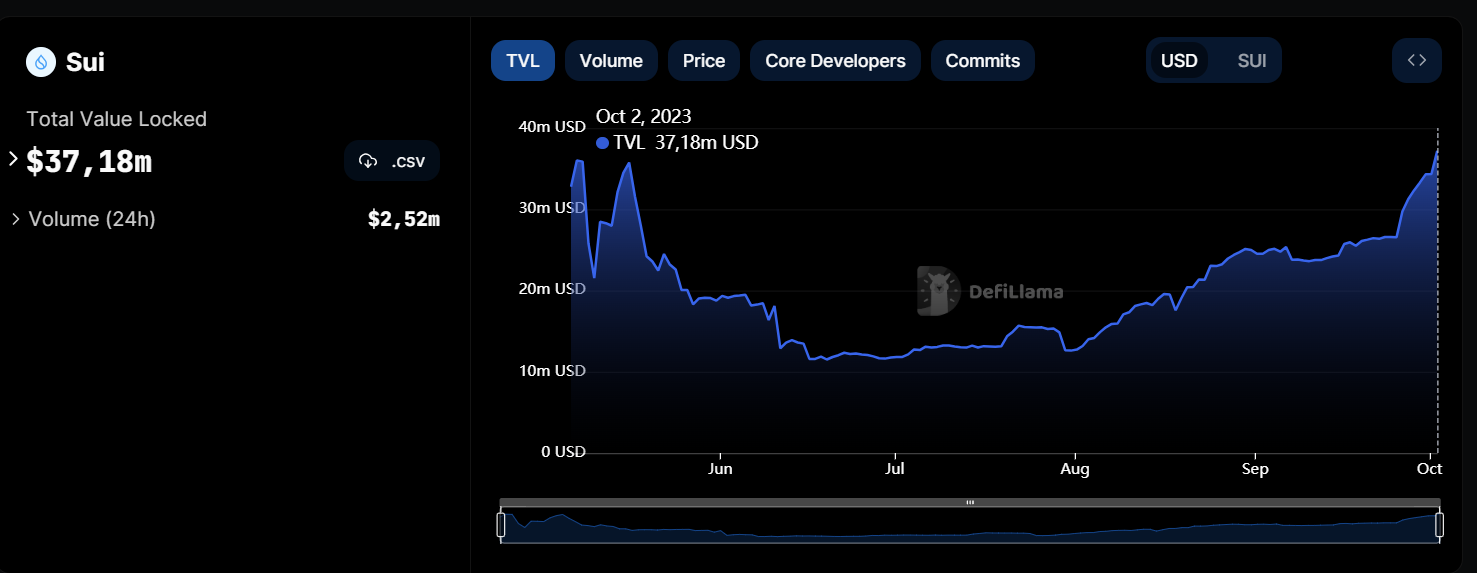Click the mini overview chart in range selector
This screenshot has width=1477, height=573.
point(970,526)
